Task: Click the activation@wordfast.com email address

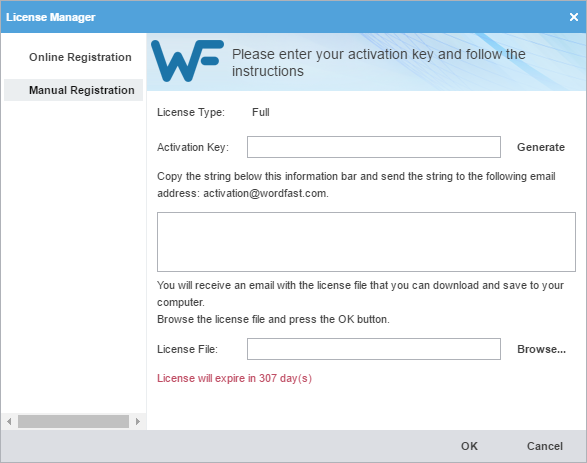Action: [265, 194]
